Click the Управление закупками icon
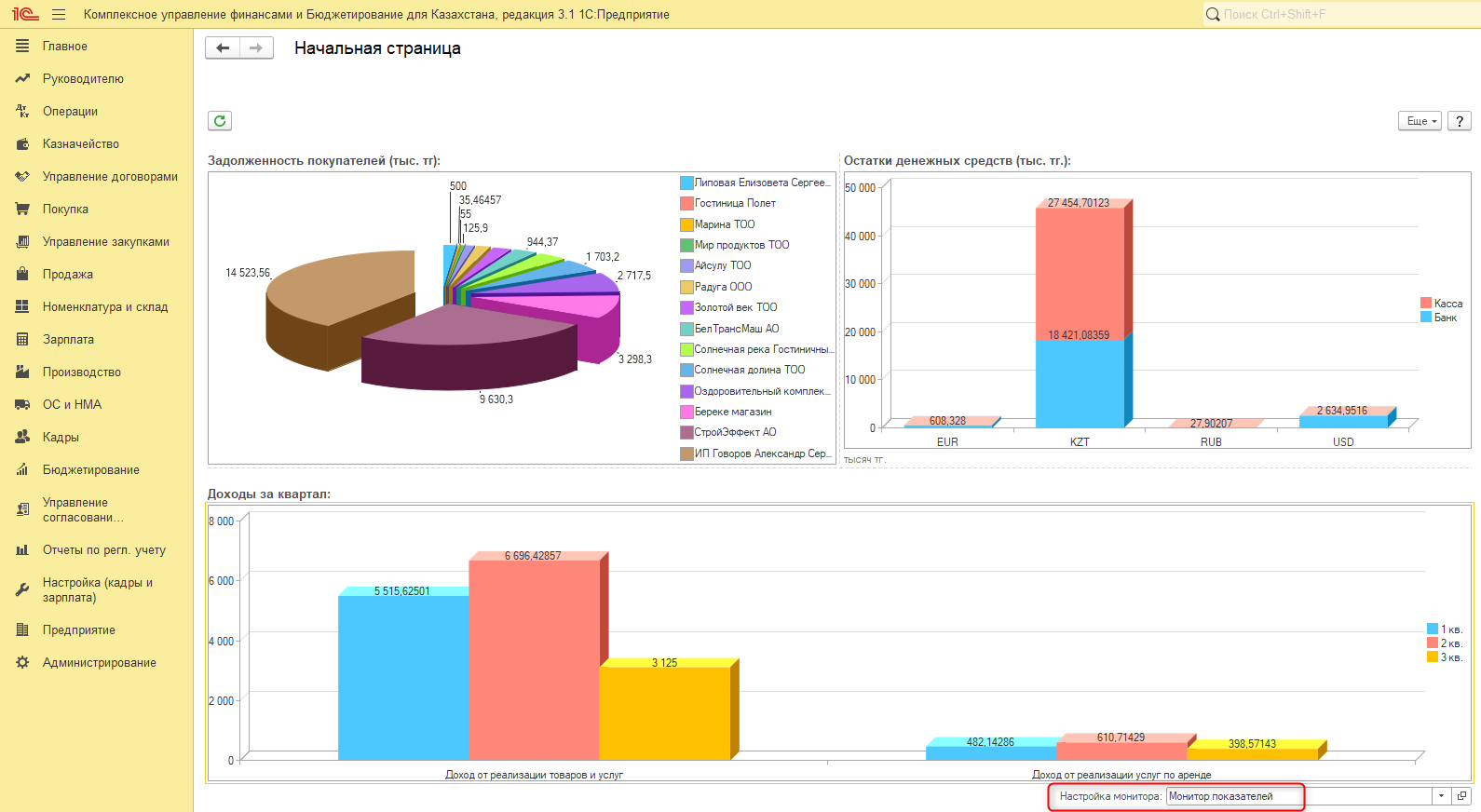Viewport: 1481px width, 812px height. pyautogui.click(x=22, y=241)
